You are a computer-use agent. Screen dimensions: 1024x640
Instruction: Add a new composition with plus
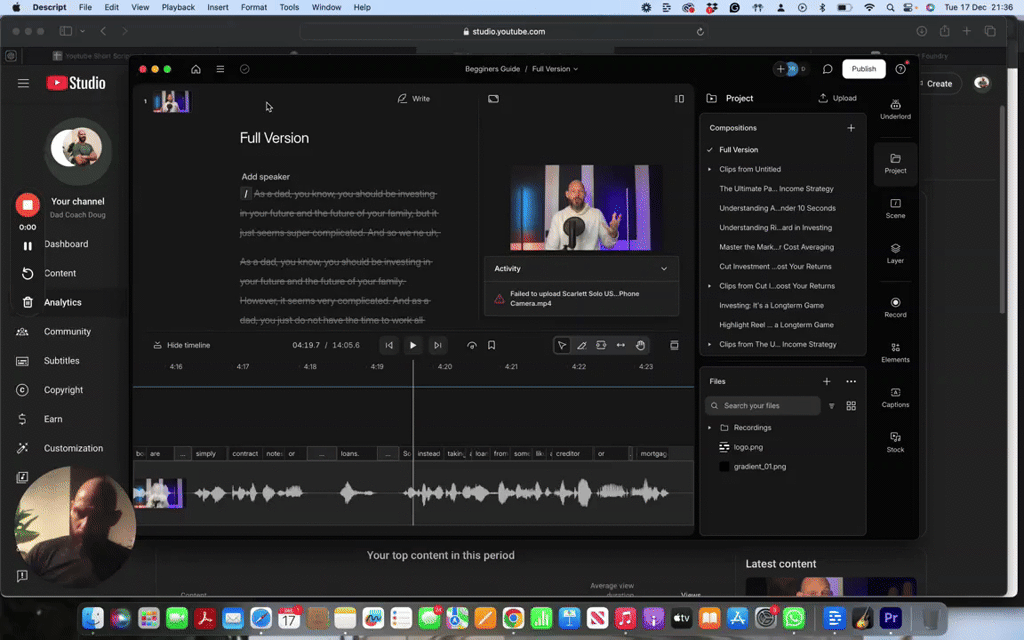click(x=851, y=128)
